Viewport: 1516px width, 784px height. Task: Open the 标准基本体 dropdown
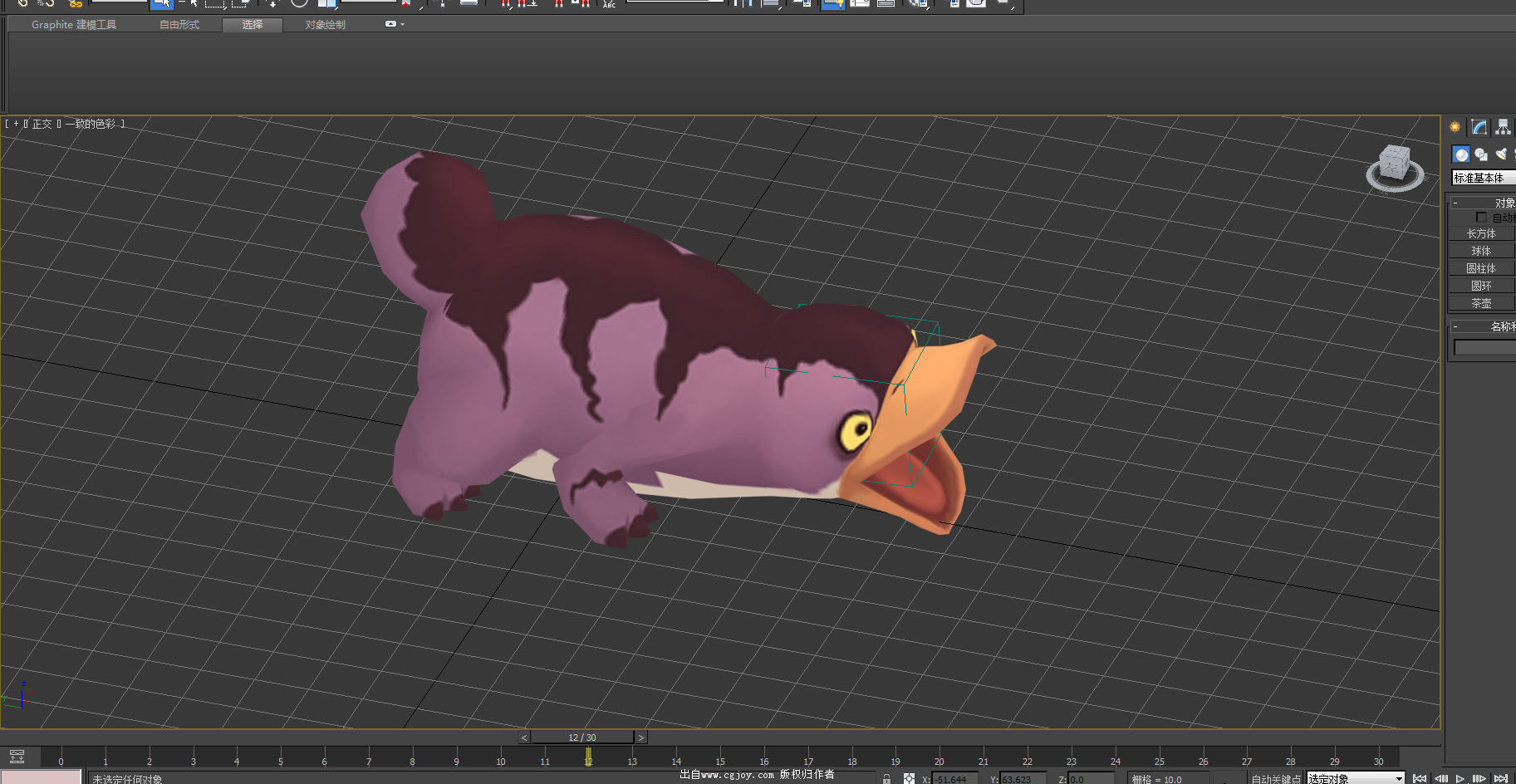click(1484, 178)
